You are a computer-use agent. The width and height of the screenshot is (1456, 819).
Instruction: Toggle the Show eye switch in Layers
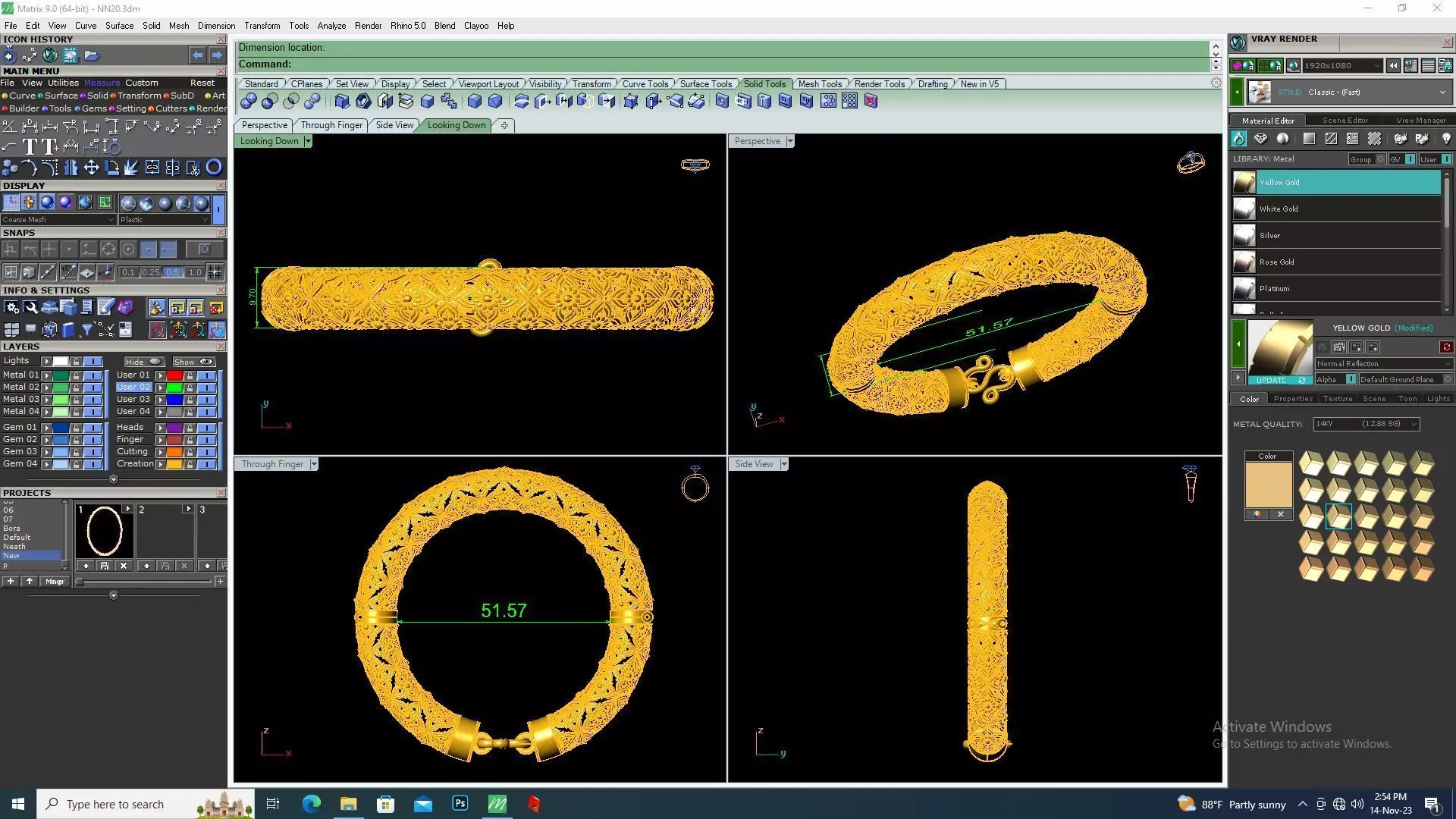[206, 362]
